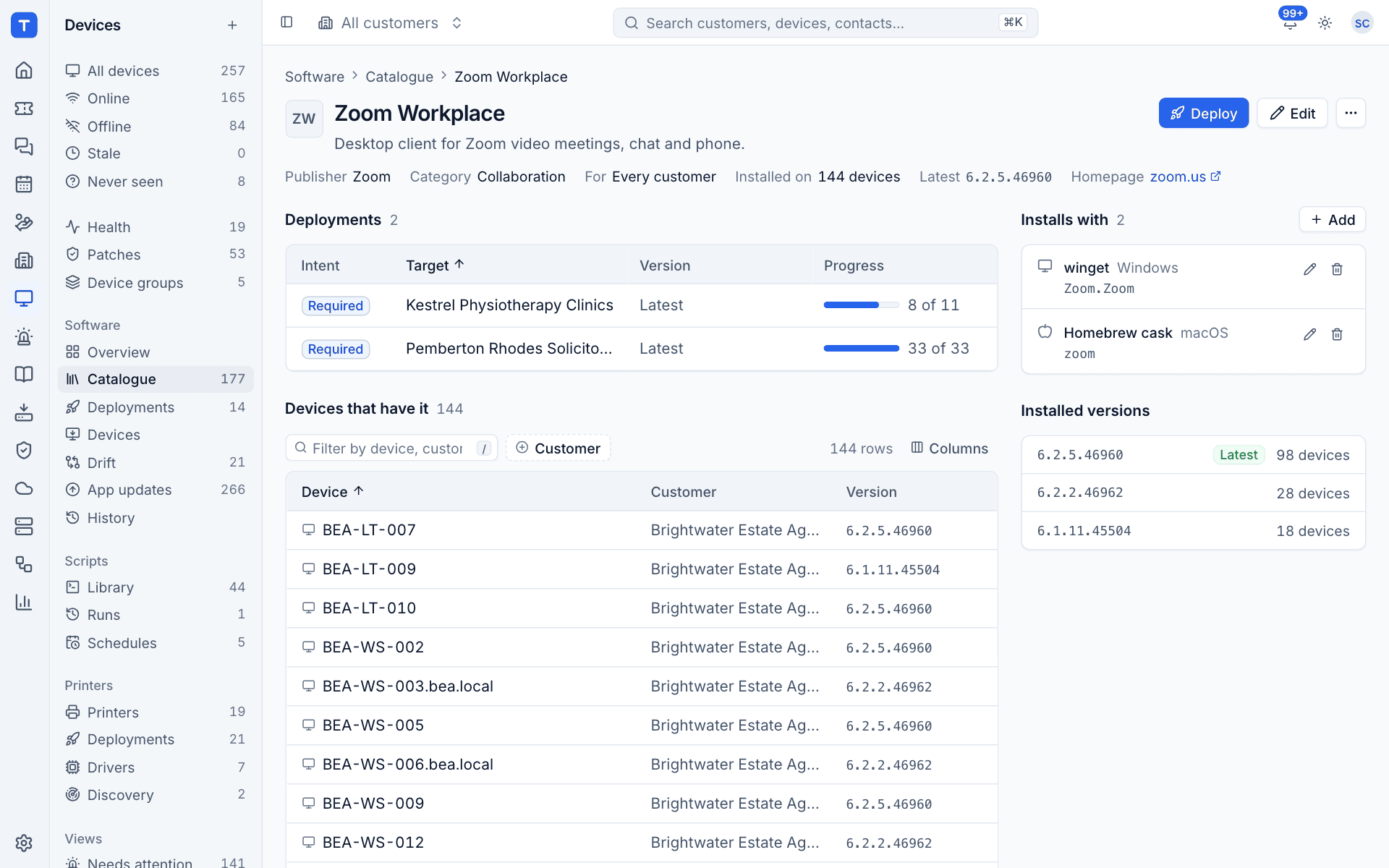Delete the Homebrew cask install method
1389x868 pixels.
click(x=1337, y=334)
